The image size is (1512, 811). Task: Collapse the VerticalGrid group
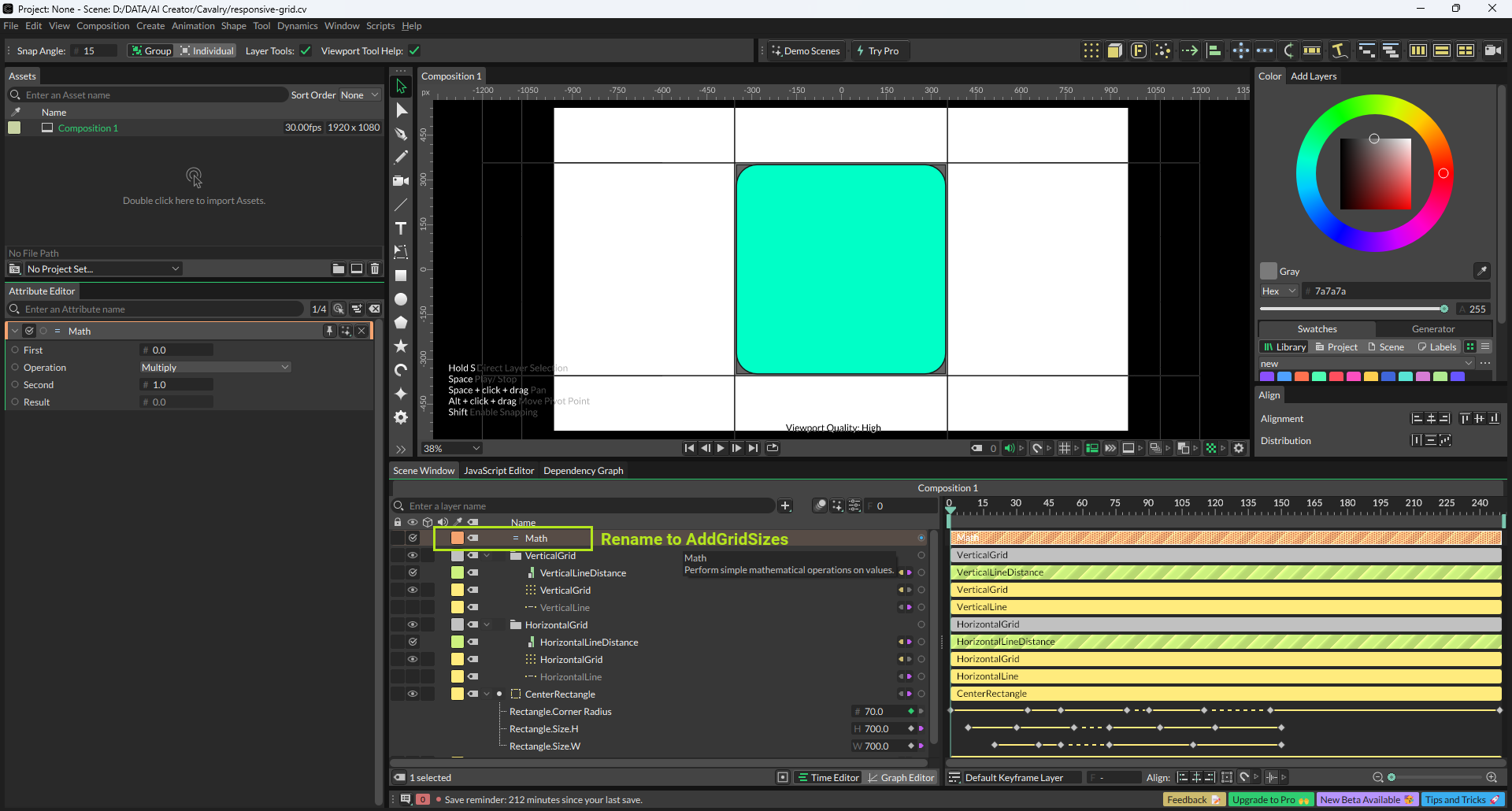[487, 556]
